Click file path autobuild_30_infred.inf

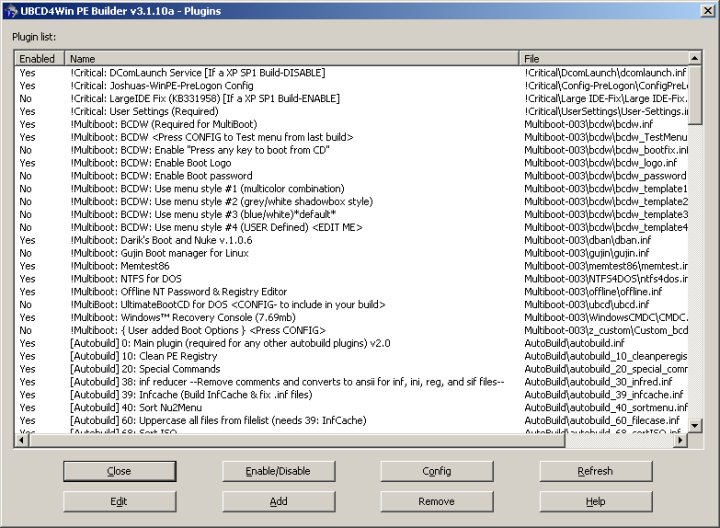coord(598,382)
